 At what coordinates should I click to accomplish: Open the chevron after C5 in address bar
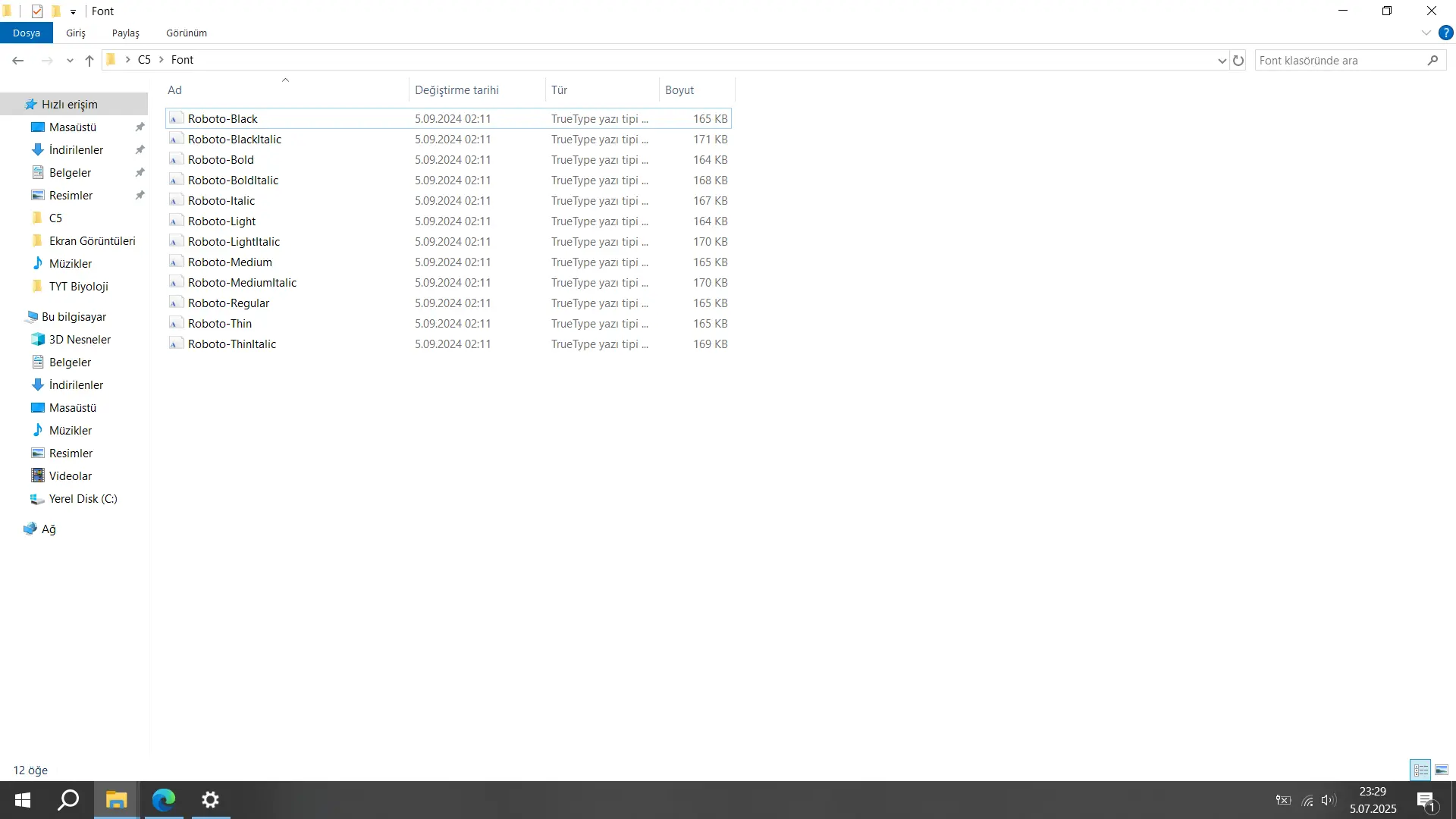pos(161,60)
